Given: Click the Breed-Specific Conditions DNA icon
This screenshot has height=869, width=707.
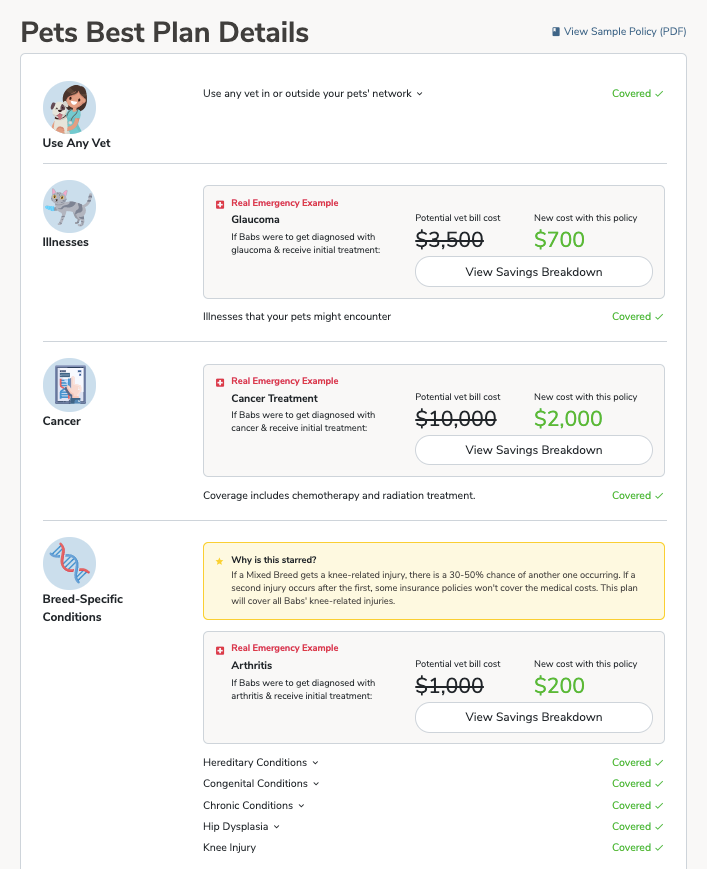Looking at the screenshot, I should [x=69, y=563].
